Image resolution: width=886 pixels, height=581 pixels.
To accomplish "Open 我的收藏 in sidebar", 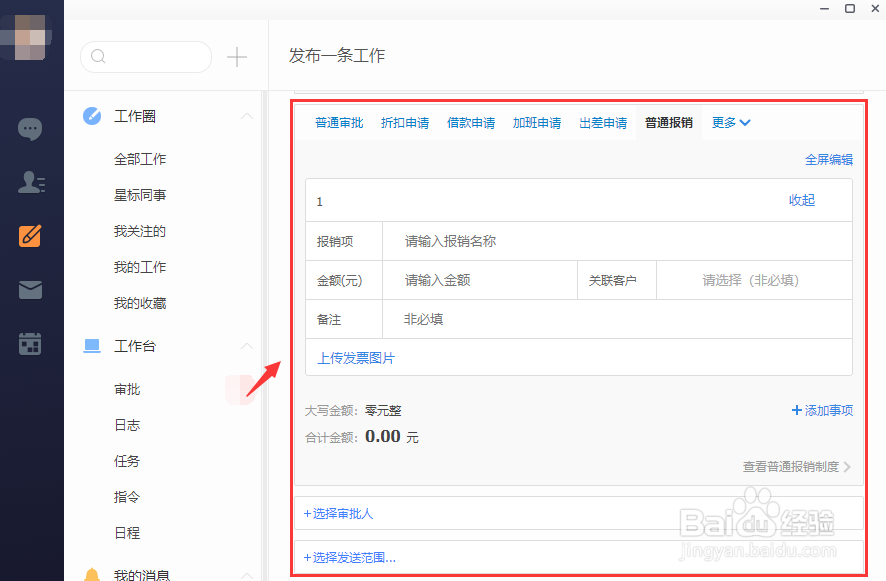I will (140, 303).
